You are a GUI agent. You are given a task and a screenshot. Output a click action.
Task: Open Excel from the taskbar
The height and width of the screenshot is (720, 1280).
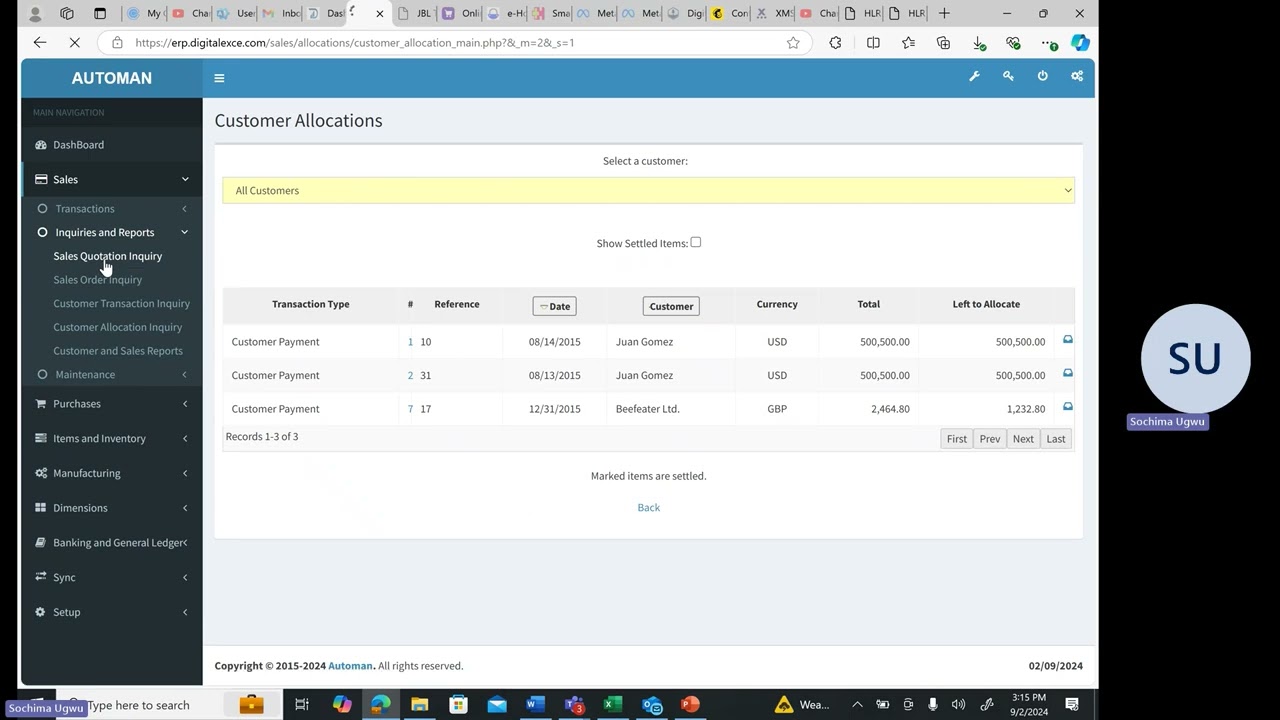[x=613, y=704]
